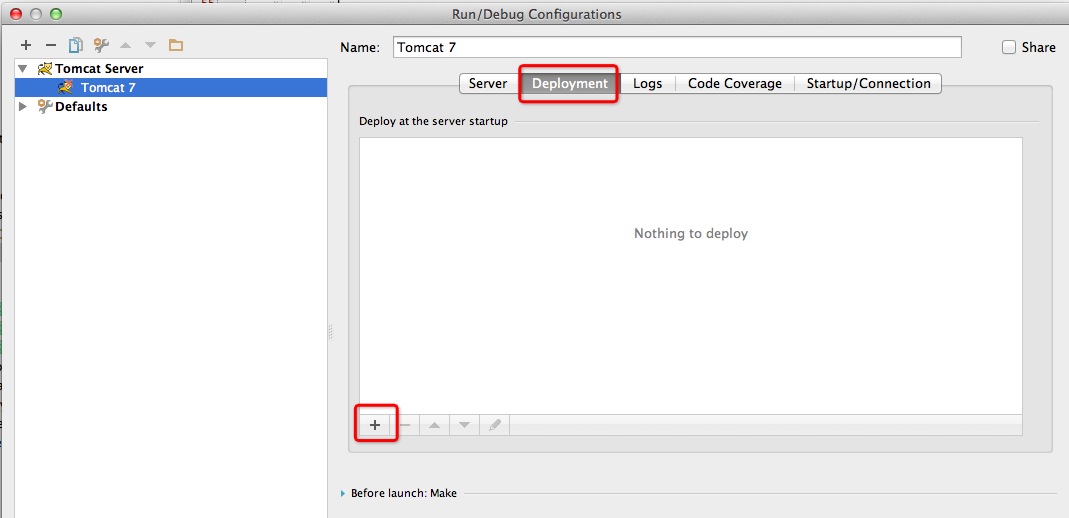Screen dimensions: 1069x518
Task: Switch to Code Coverage tab
Action: tap(734, 84)
